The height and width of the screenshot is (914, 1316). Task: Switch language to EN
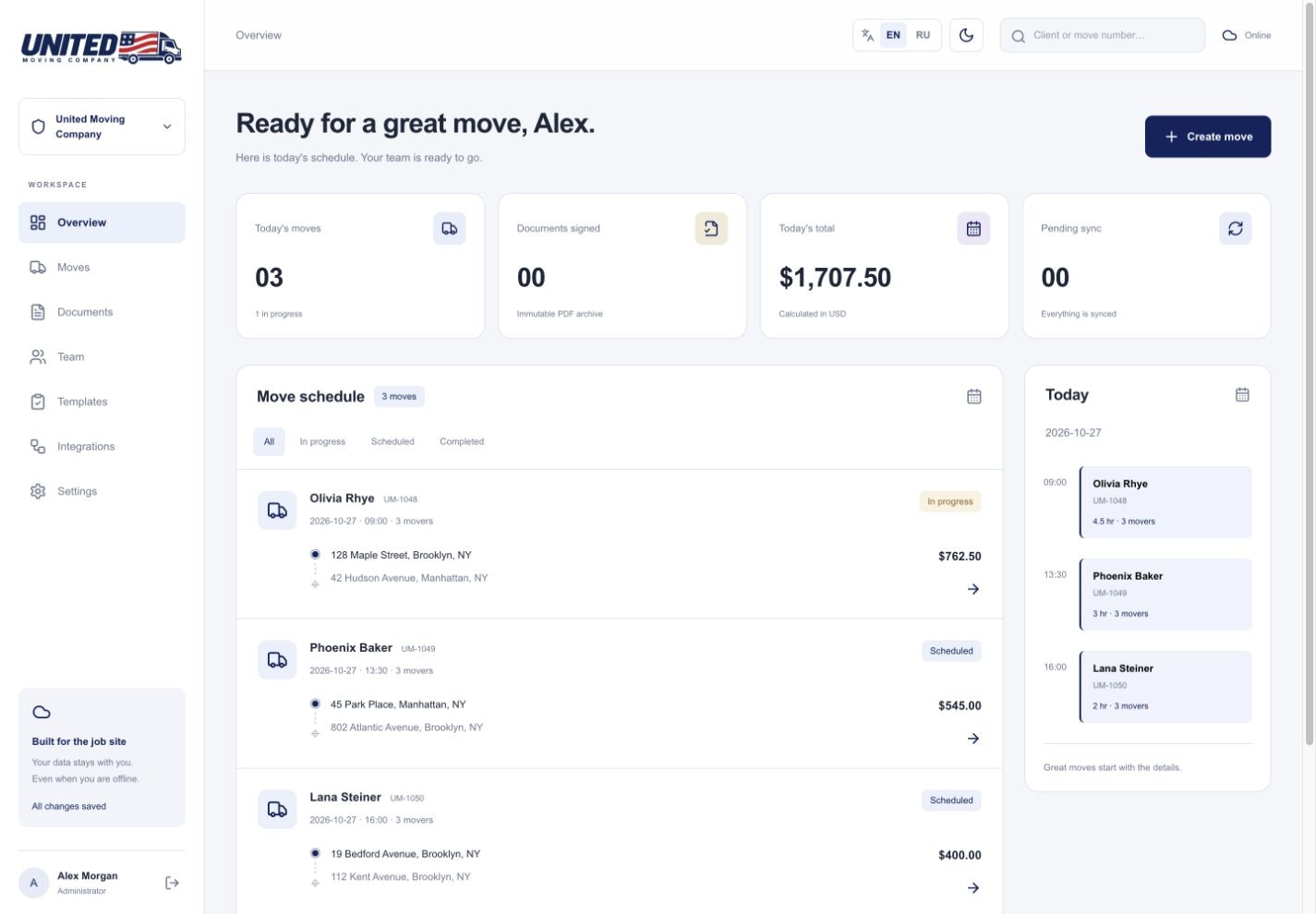893,35
